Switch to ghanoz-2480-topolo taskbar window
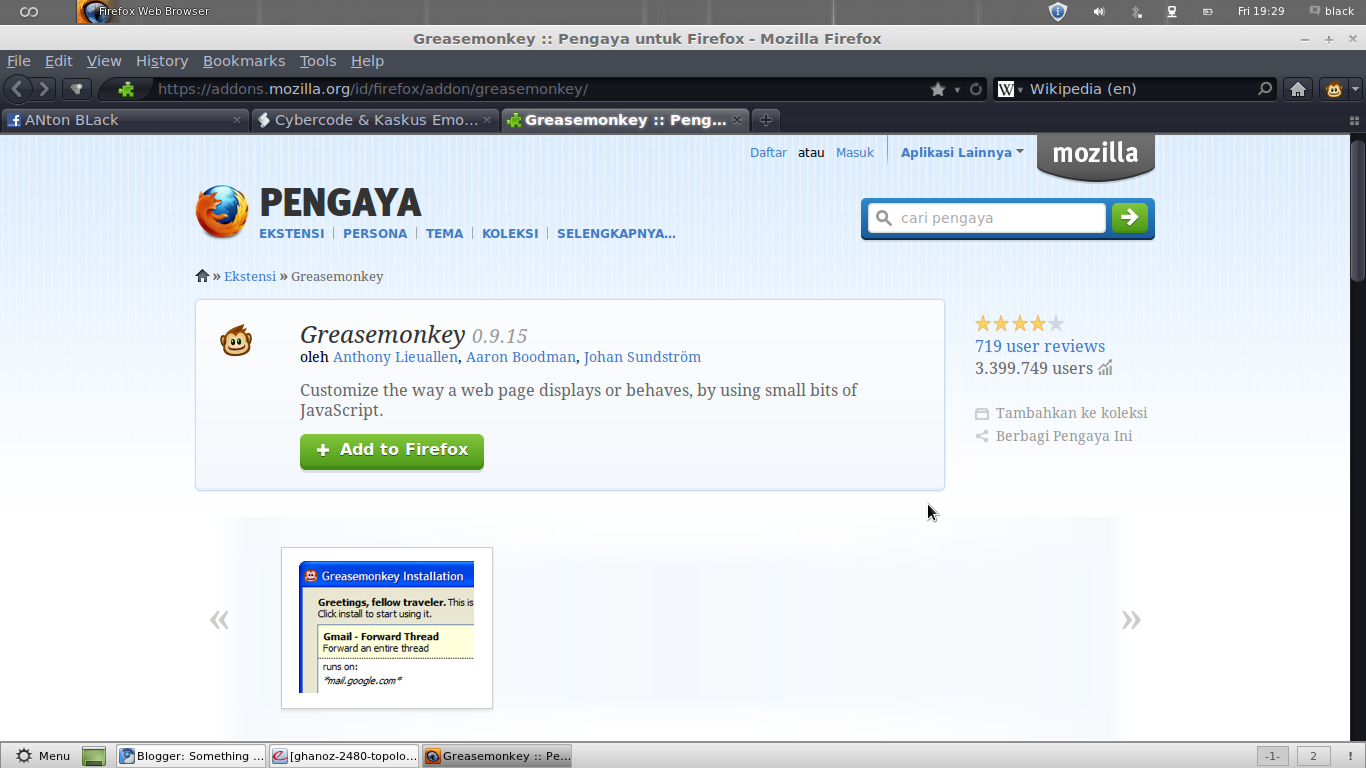Screen dimensions: 1366x768 345,756
